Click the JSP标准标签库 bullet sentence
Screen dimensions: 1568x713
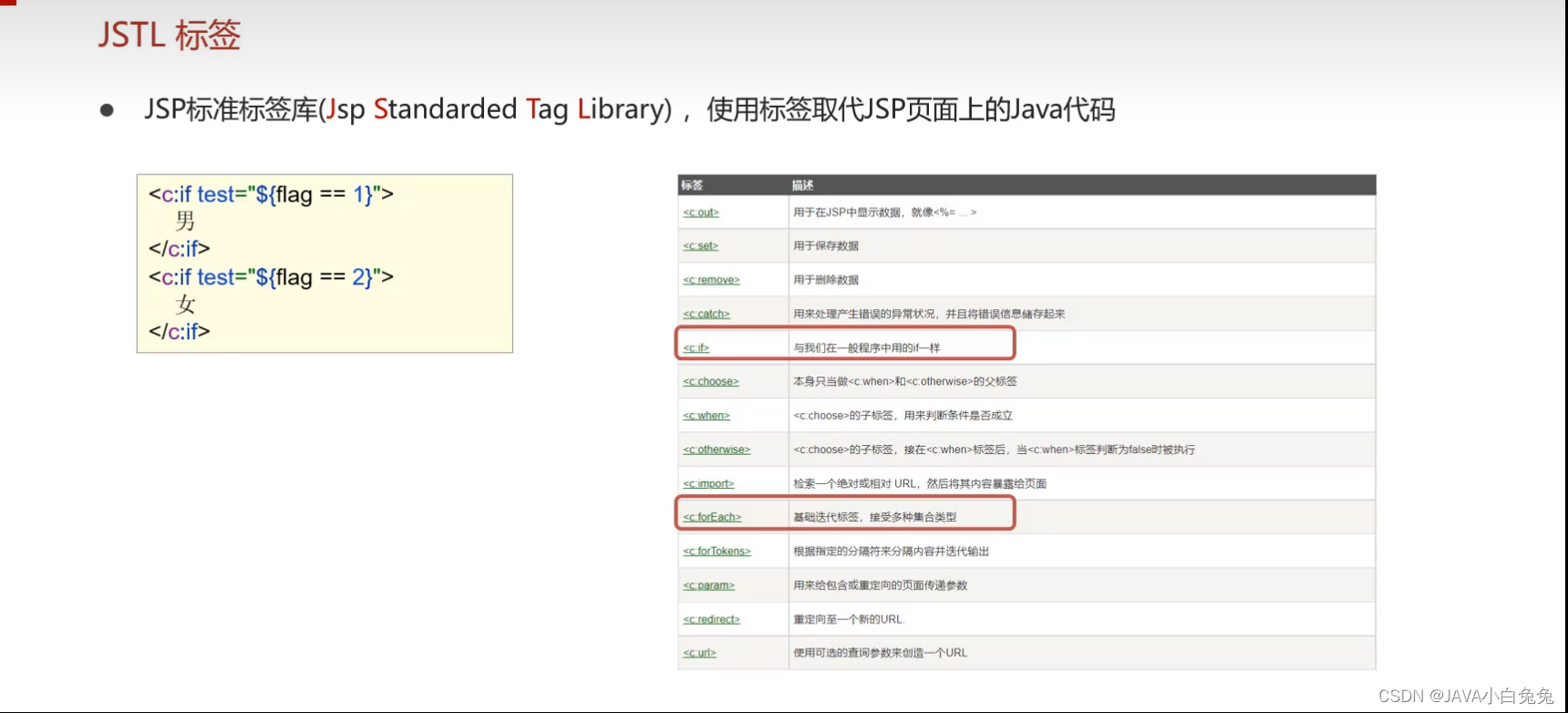[629, 109]
